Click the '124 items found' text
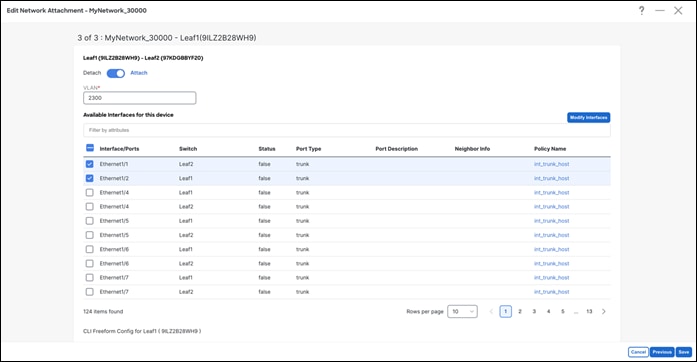 (x=103, y=312)
